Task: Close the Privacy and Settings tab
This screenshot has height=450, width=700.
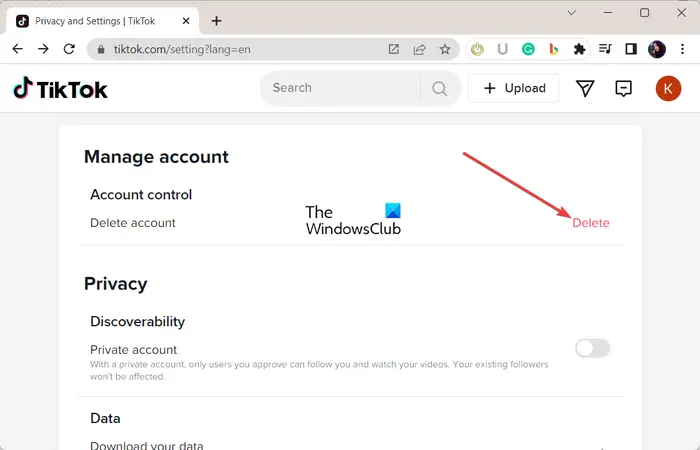Action: [x=186, y=21]
